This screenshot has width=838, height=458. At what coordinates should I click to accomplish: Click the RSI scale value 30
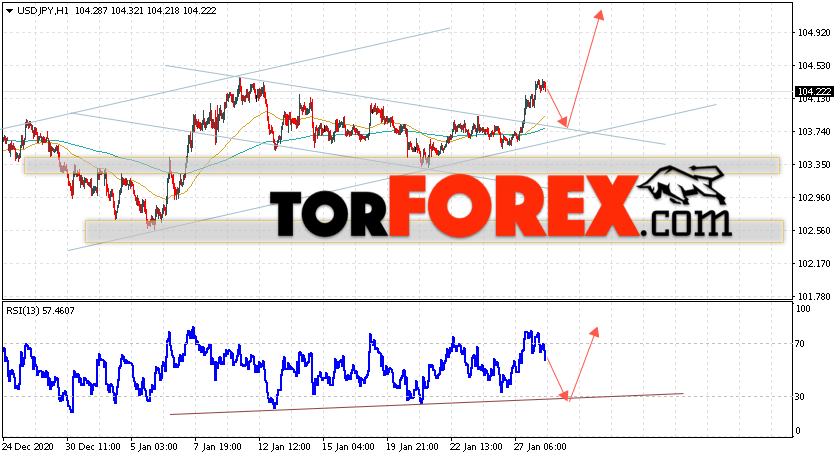tap(800, 397)
